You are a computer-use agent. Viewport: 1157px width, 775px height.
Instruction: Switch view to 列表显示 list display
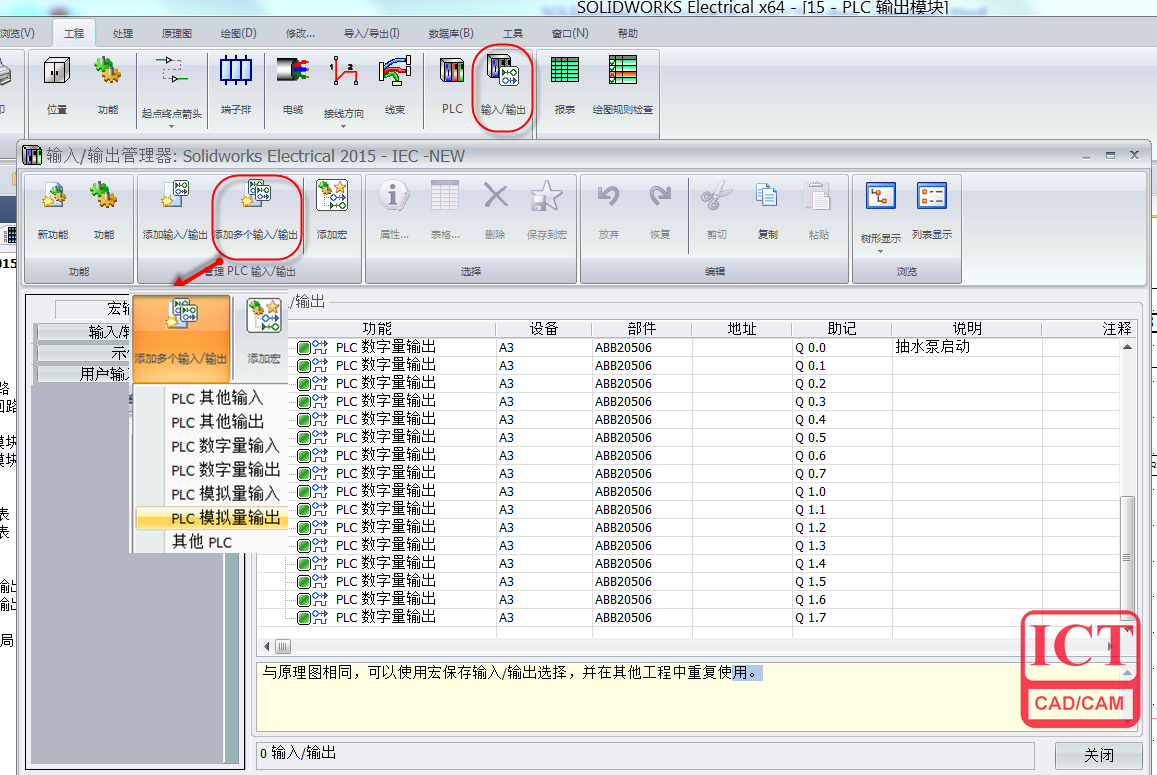click(x=933, y=207)
